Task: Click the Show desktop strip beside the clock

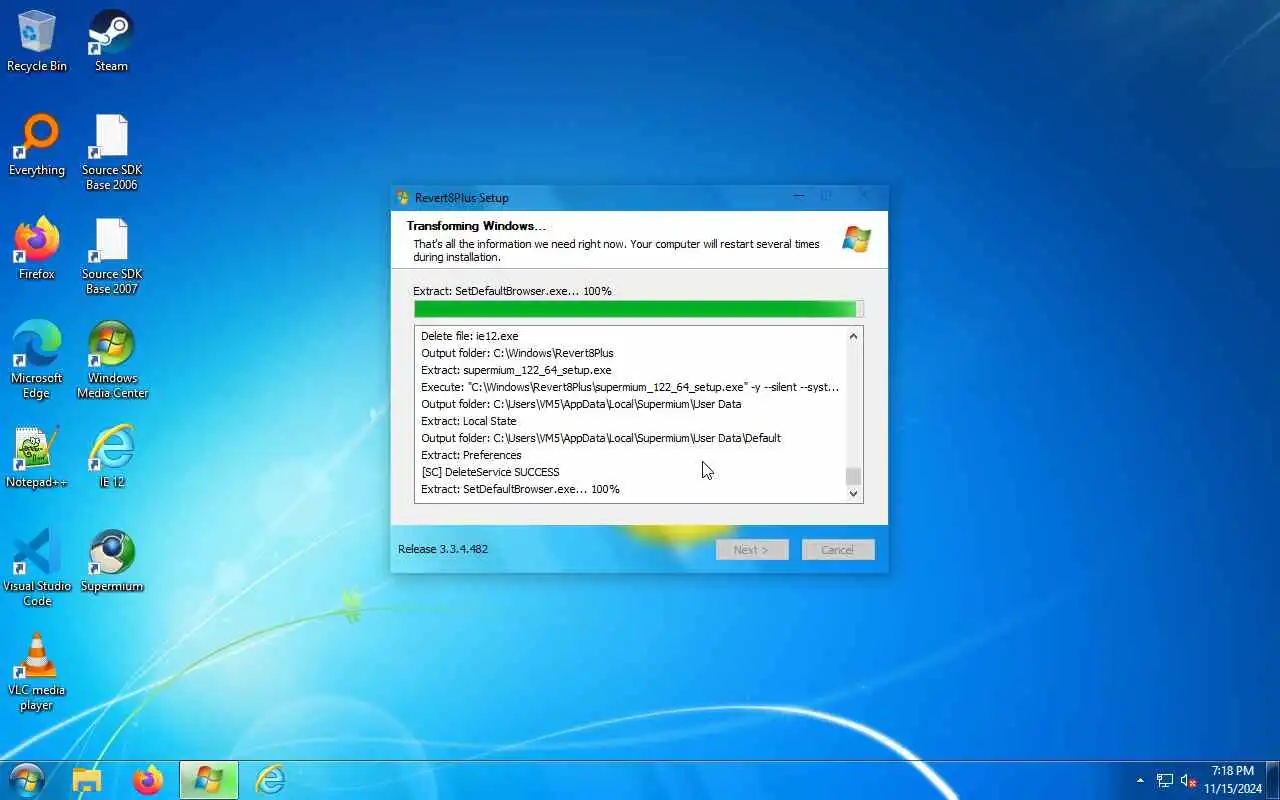Action: point(1272,780)
